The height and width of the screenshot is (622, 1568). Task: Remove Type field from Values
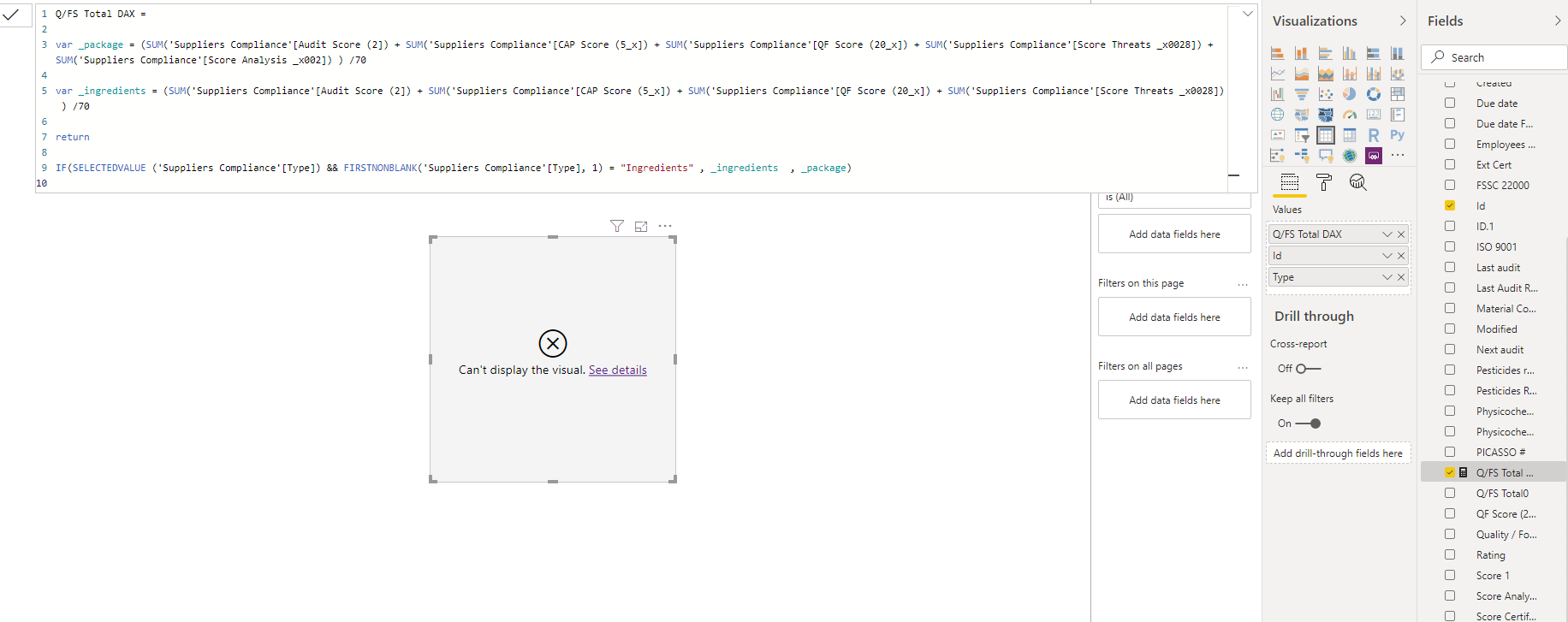point(1401,277)
